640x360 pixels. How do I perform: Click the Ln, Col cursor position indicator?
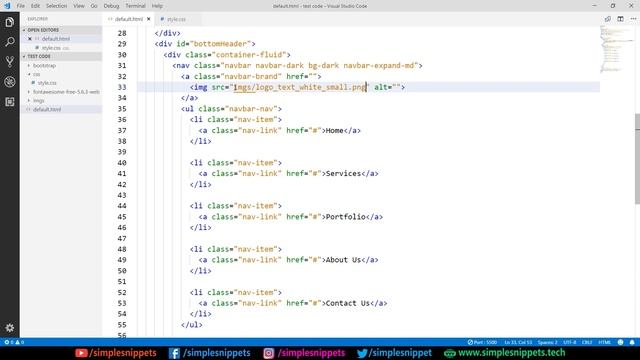pos(518,342)
